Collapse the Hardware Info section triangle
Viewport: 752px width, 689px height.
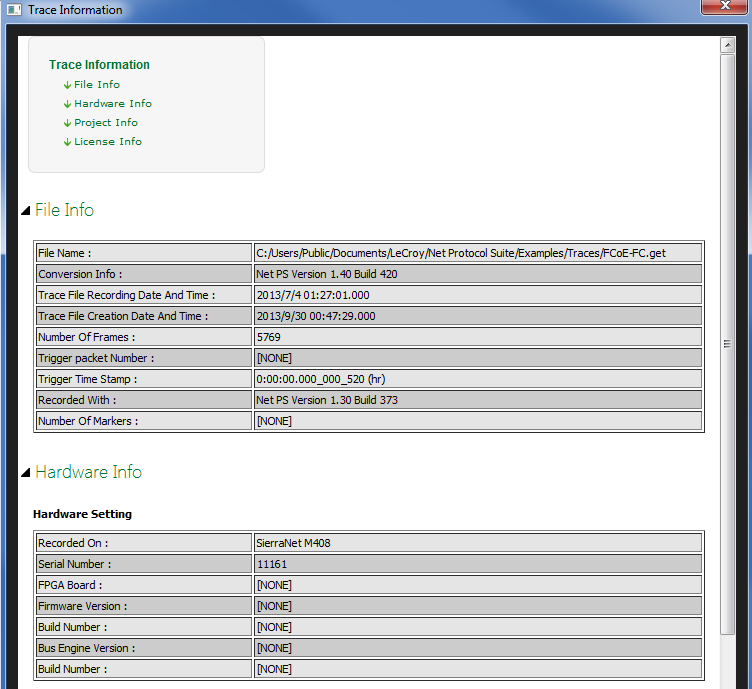point(26,472)
